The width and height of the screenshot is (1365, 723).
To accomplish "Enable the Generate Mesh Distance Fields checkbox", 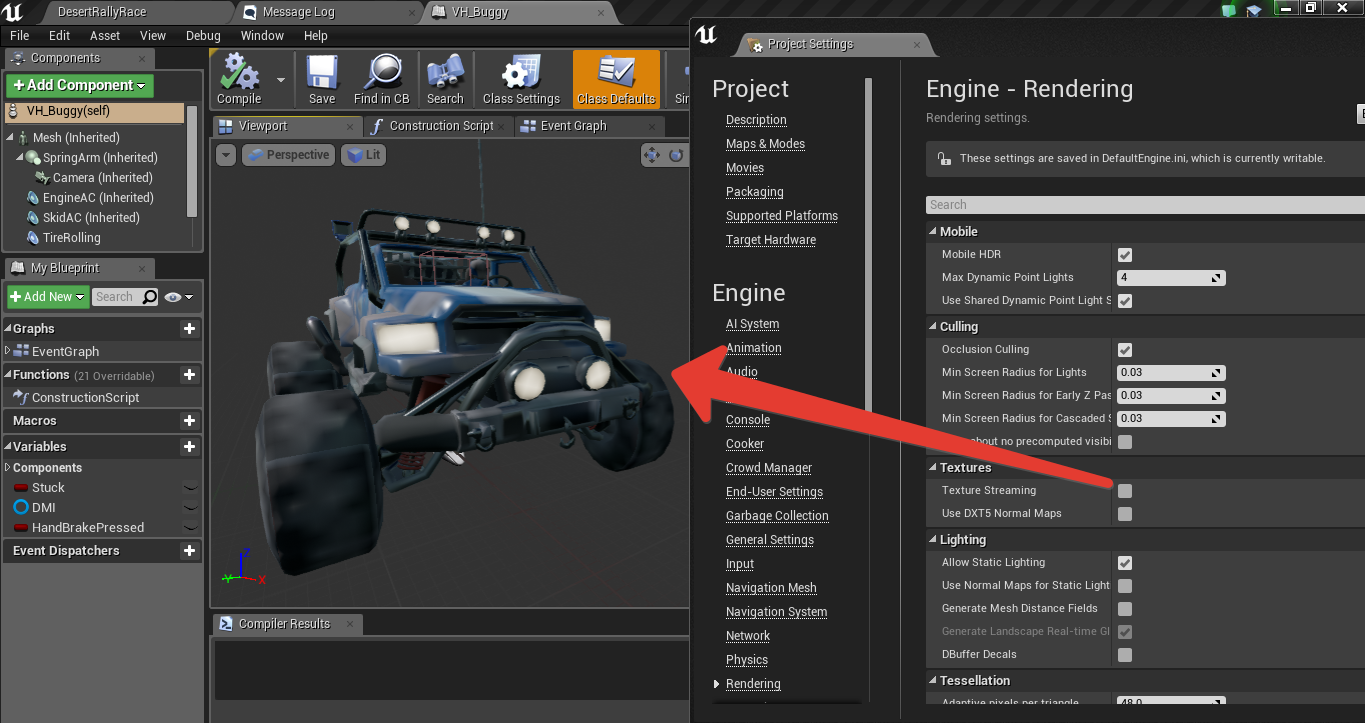I will (1125, 609).
